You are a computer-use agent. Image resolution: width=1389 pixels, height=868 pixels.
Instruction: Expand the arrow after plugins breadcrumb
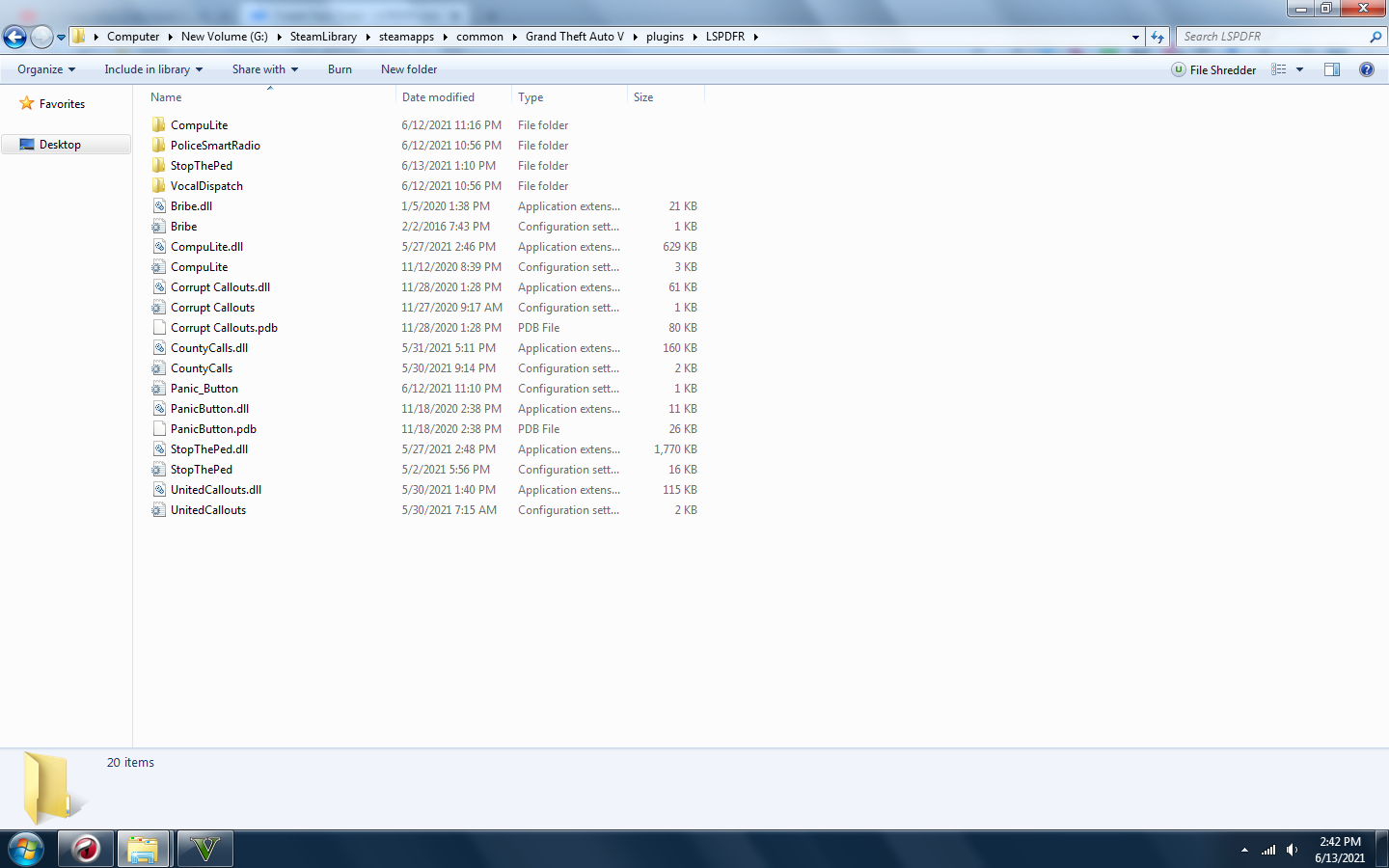pos(694,37)
